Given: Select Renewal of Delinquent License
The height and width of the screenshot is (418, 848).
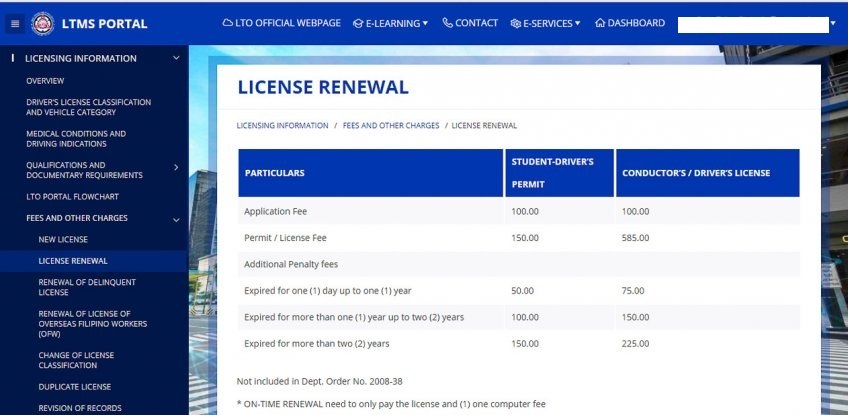Looking at the screenshot, I should coord(87,287).
